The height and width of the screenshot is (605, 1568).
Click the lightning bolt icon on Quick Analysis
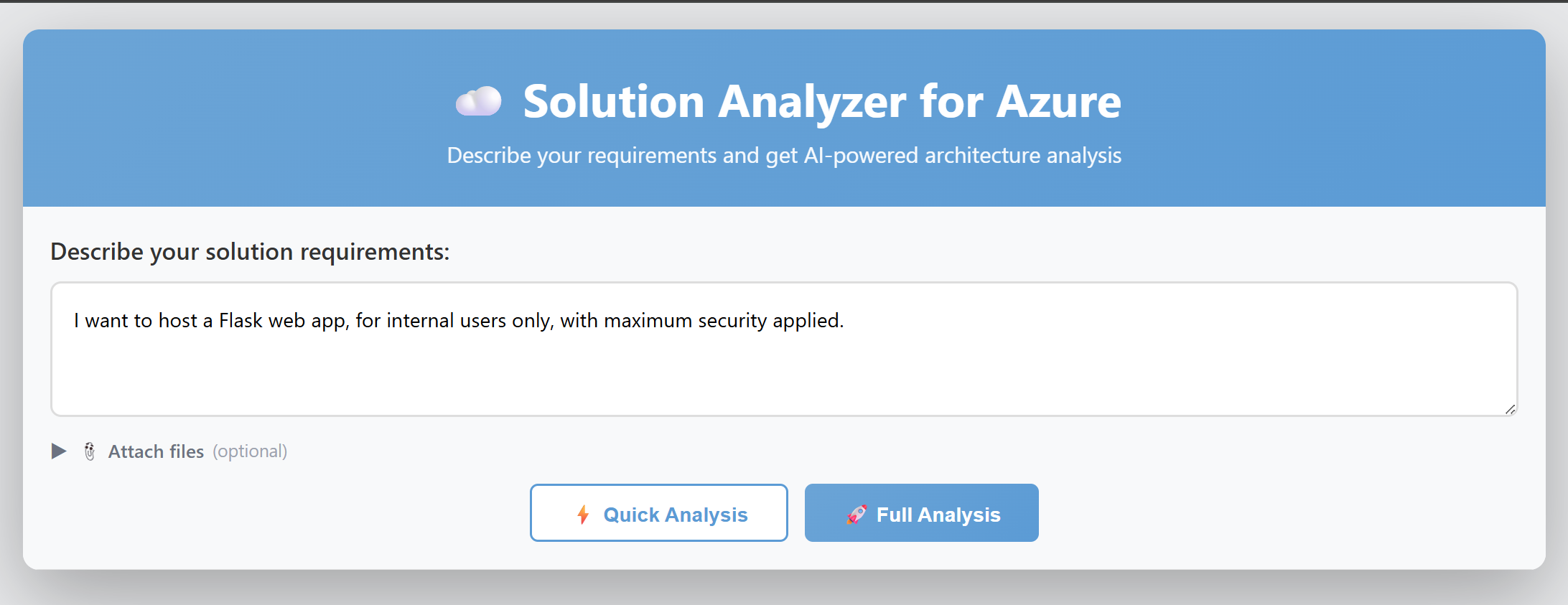tap(583, 515)
